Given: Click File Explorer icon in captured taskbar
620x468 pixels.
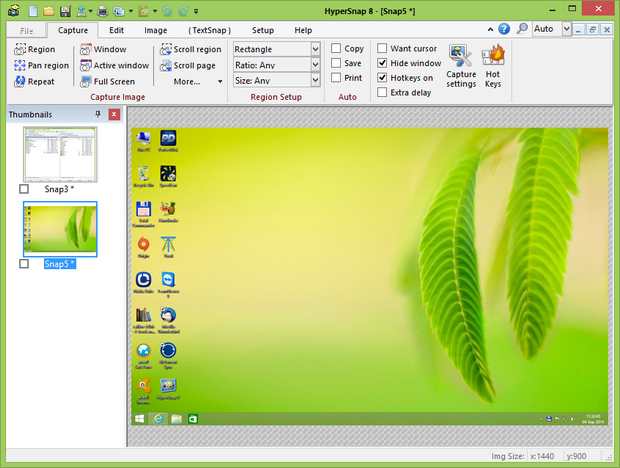Looking at the screenshot, I should coord(176,419).
